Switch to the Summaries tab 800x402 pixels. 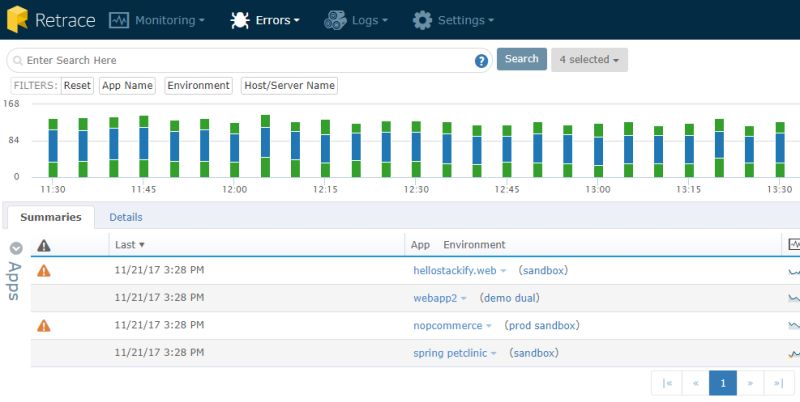(x=51, y=217)
